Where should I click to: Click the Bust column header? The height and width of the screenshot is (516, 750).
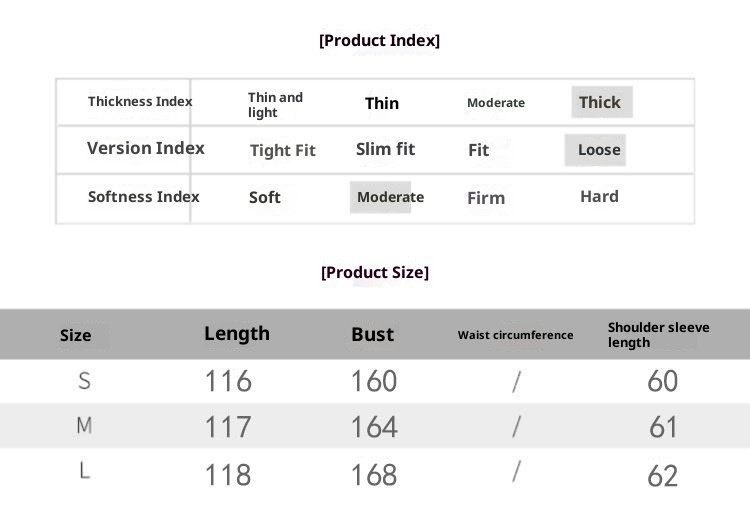point(372,335)
